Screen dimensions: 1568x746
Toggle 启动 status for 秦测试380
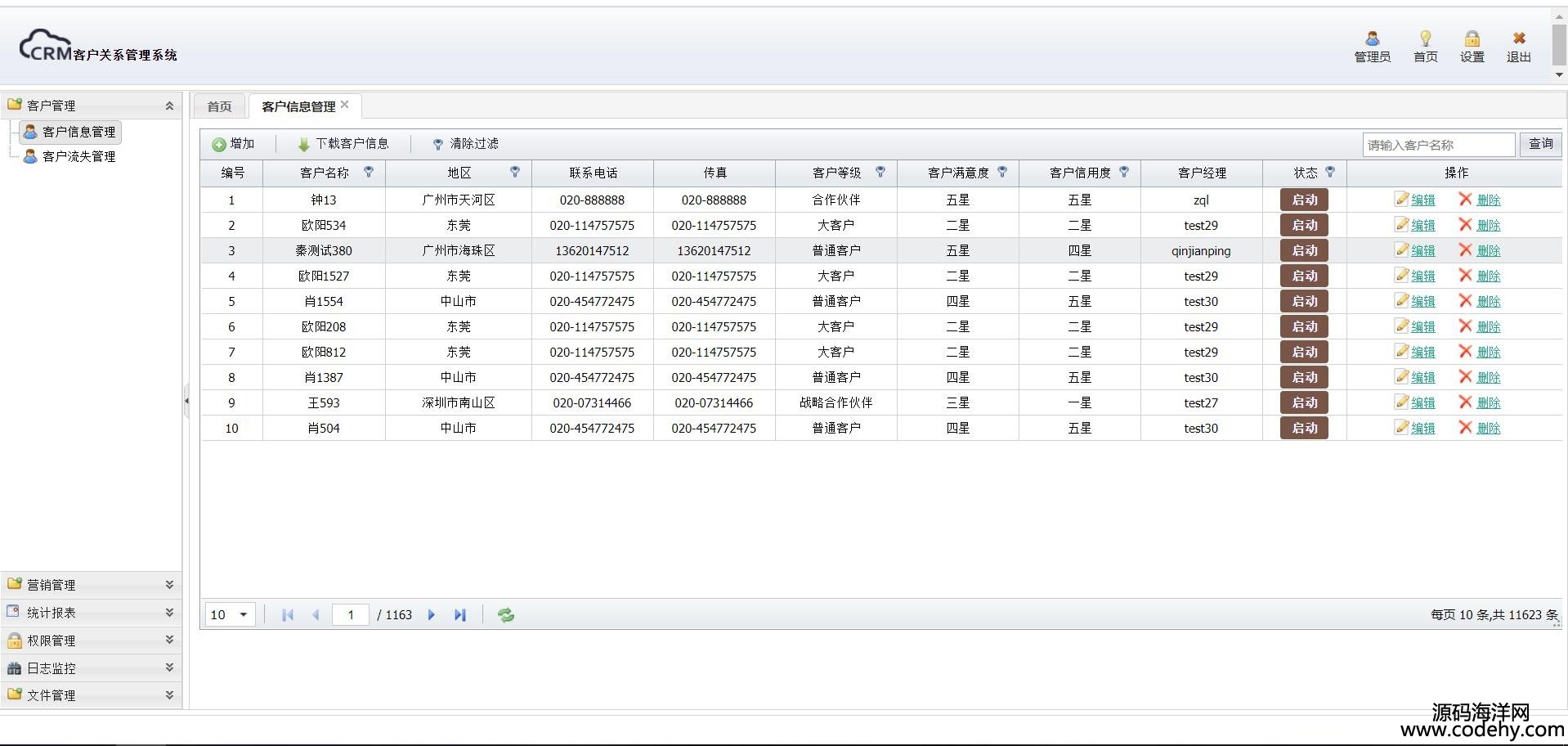point(1304,250)
